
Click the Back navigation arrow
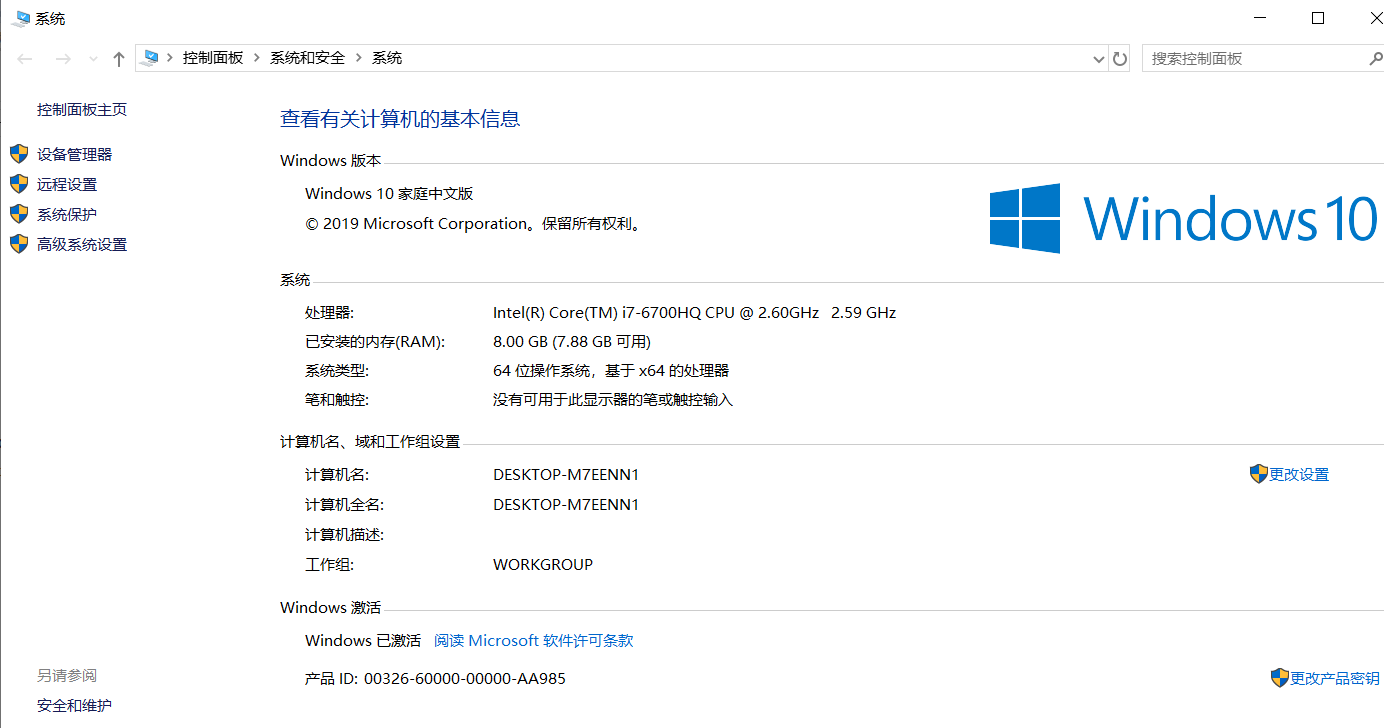click(x=25, y=59)
